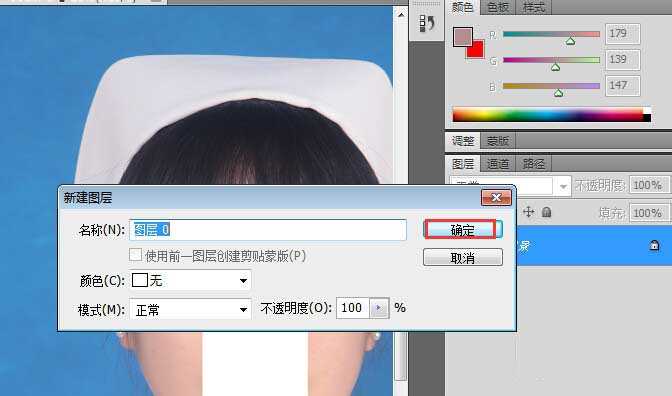Switch to the 路径 tab
The width and height of the screenshot is (672, 396).
click(x=534, y=164)
